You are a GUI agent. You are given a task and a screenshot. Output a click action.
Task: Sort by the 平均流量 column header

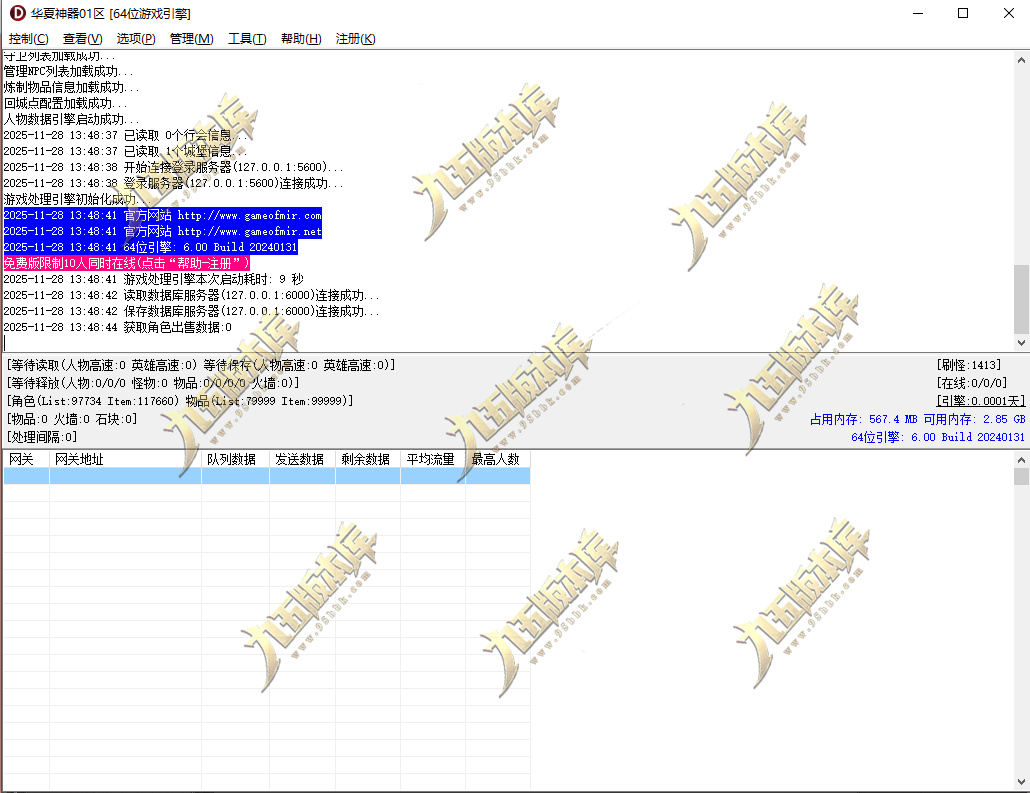click(433, 459)
